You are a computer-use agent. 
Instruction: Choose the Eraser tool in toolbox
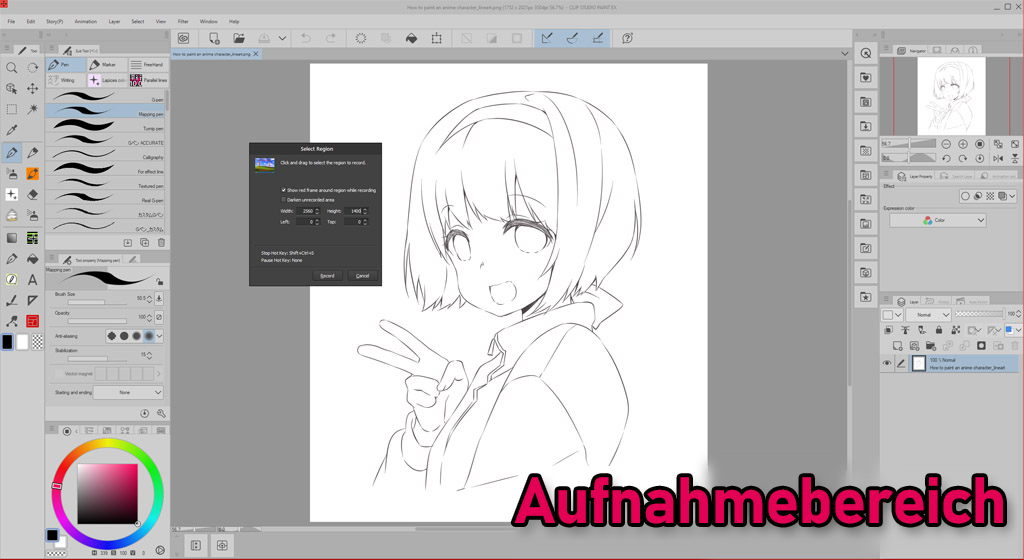(33, 195)
